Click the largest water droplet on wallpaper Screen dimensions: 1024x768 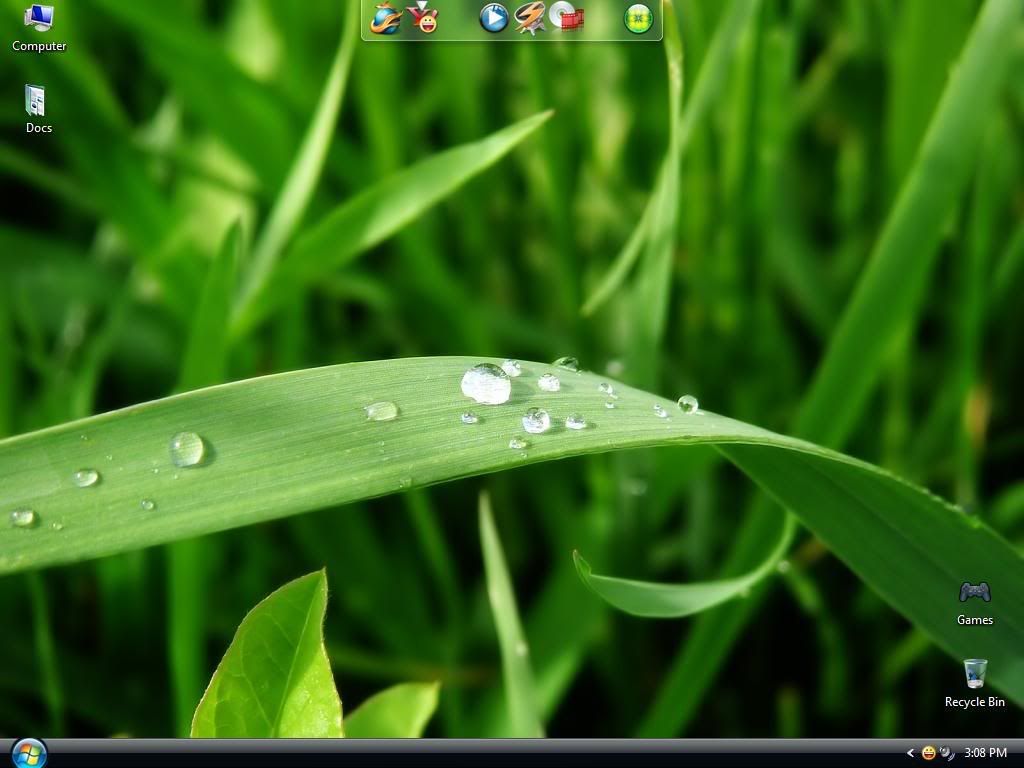pyautogui.click(x=486, y=384)
